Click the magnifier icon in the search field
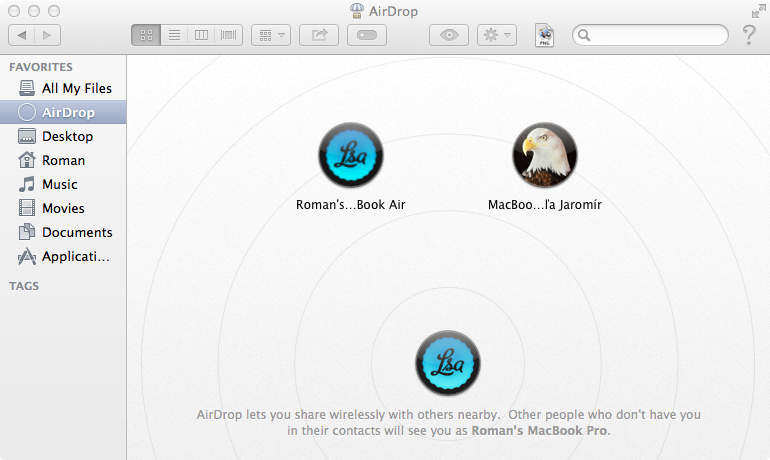This screenshot has height=460, width=770. pyautogui.click(x=584, y=35)
